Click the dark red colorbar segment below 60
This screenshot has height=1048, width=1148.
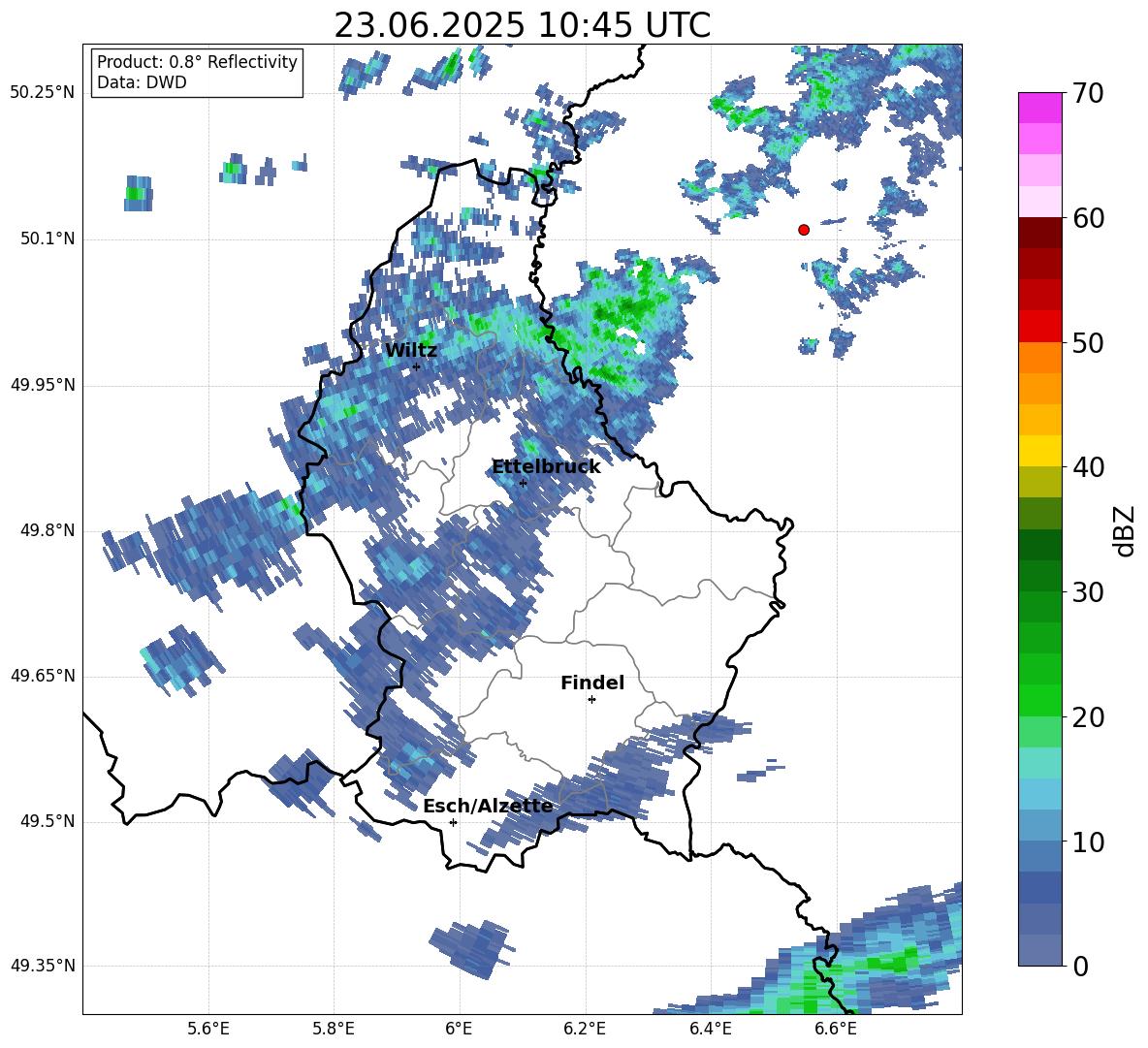pos(1039,233)
